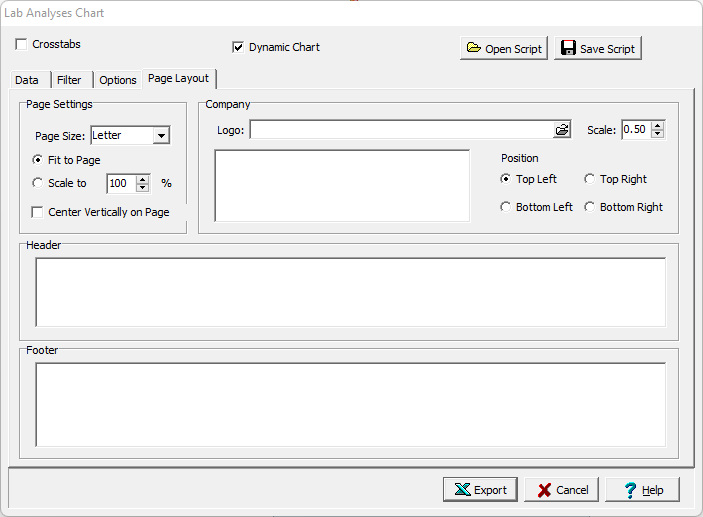703x517 pixels.
Task: Click the Open Script button
Action: click(x=504, y=48)
